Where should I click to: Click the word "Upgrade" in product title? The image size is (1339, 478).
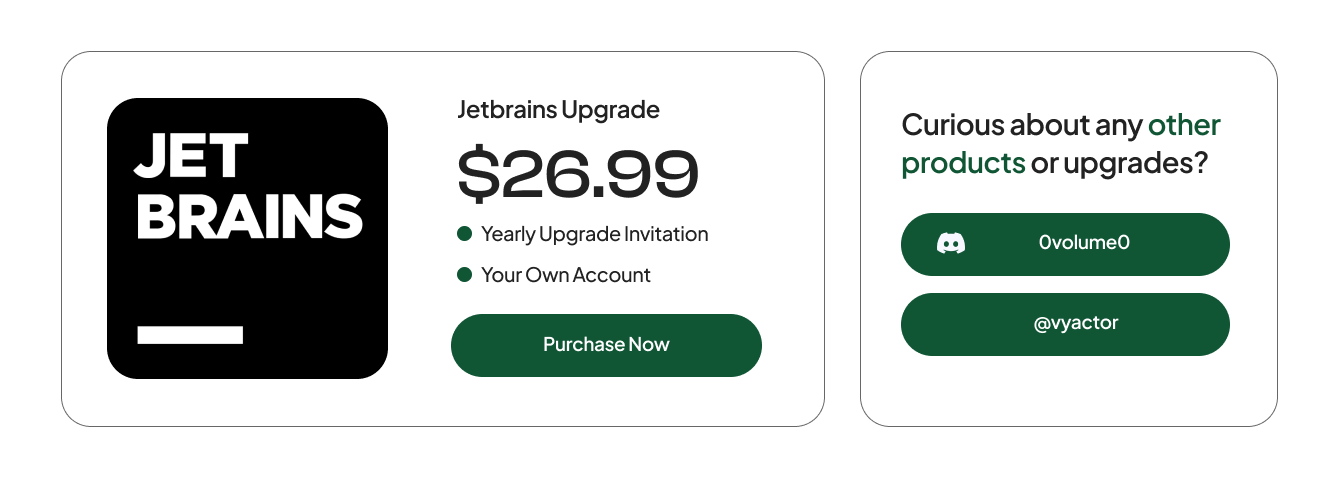(x=610, y=109)
